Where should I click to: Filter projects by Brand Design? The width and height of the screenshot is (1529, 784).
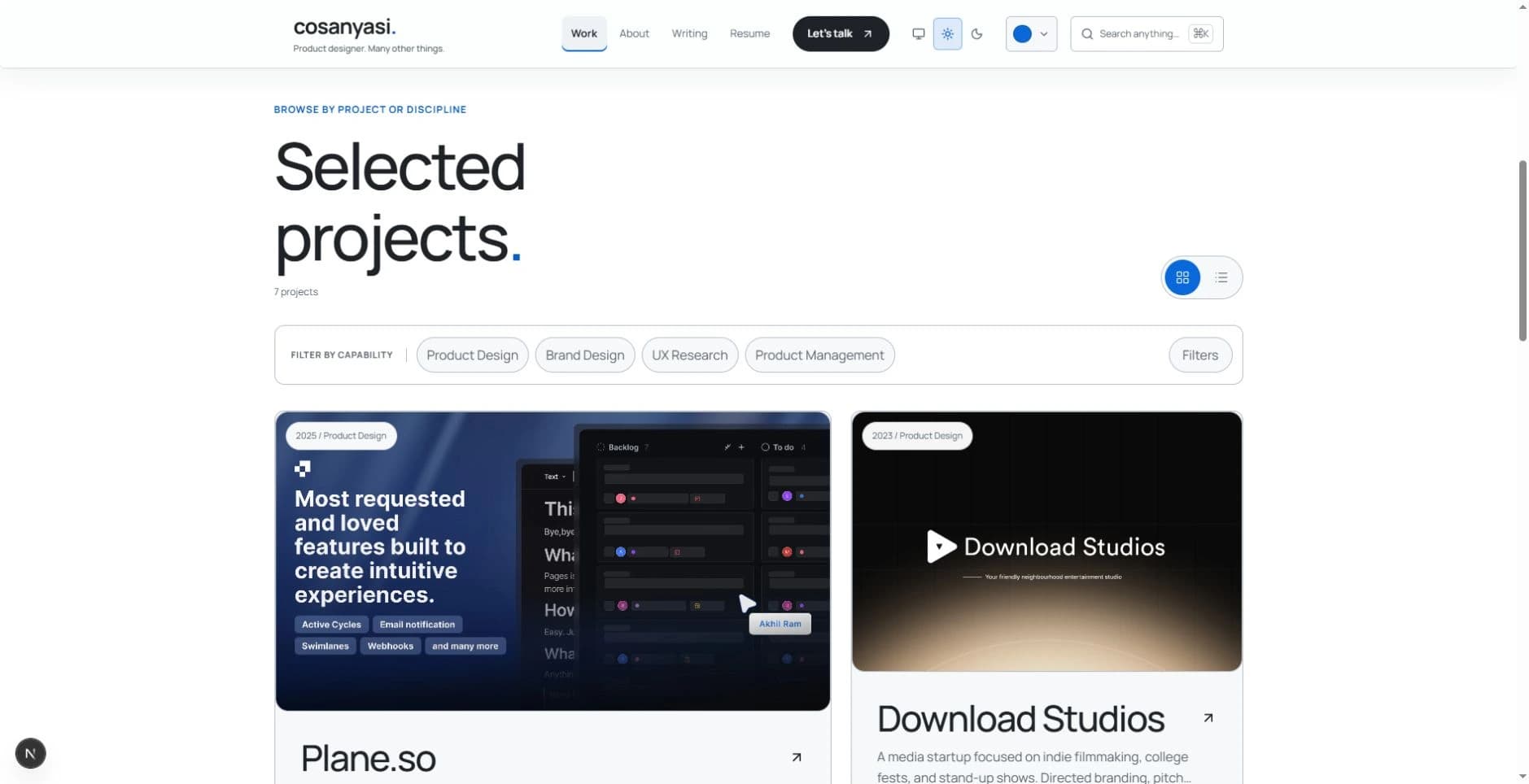tap(584, 355)
